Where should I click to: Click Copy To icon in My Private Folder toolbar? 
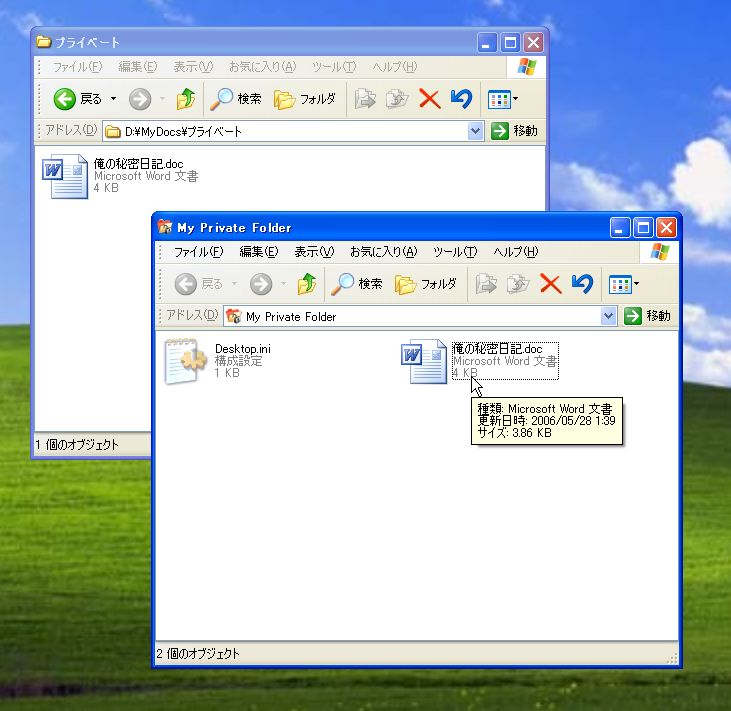pyautogui.click(x=518, y=284)
